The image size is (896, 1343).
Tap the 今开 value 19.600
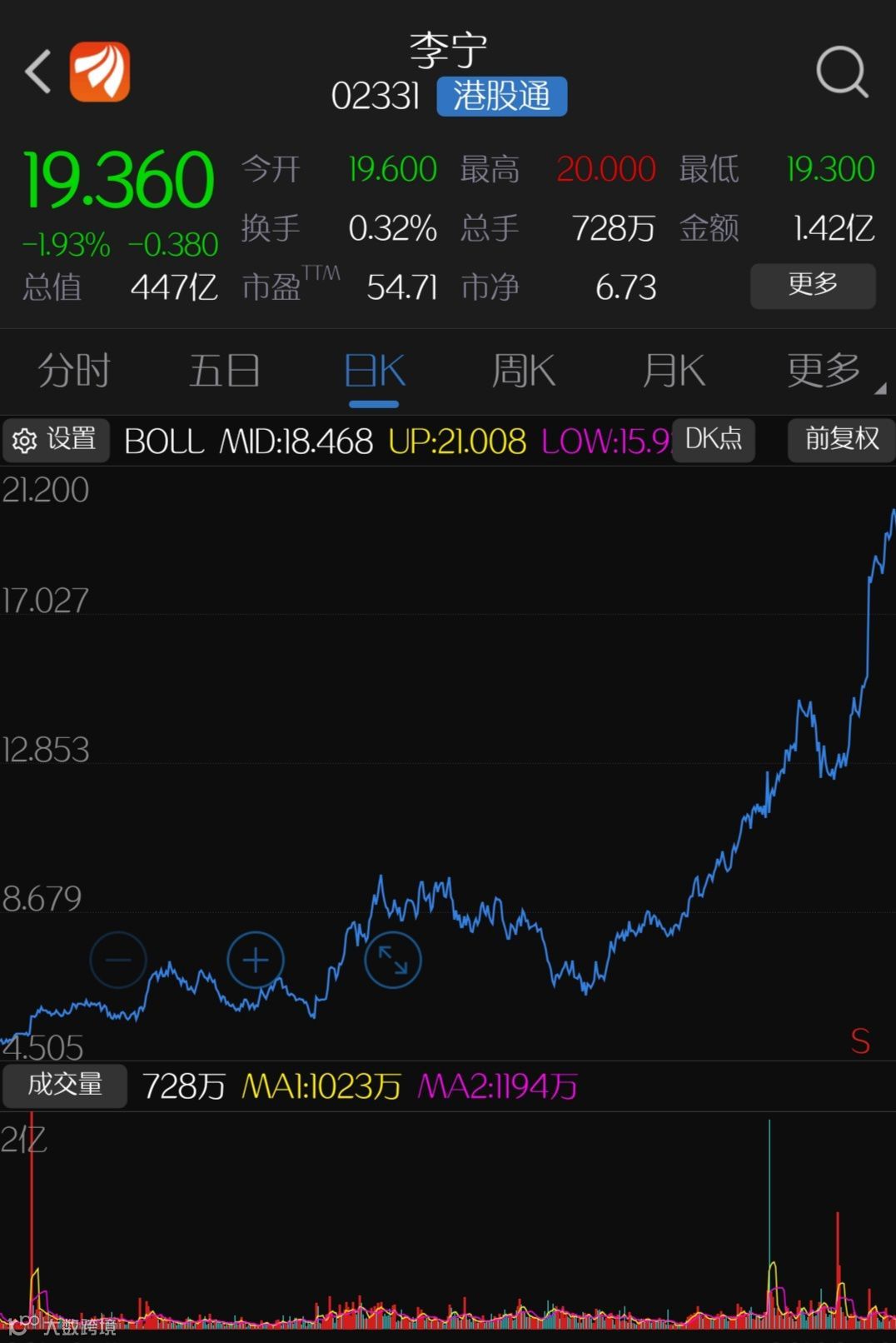[x=392, y=169]
